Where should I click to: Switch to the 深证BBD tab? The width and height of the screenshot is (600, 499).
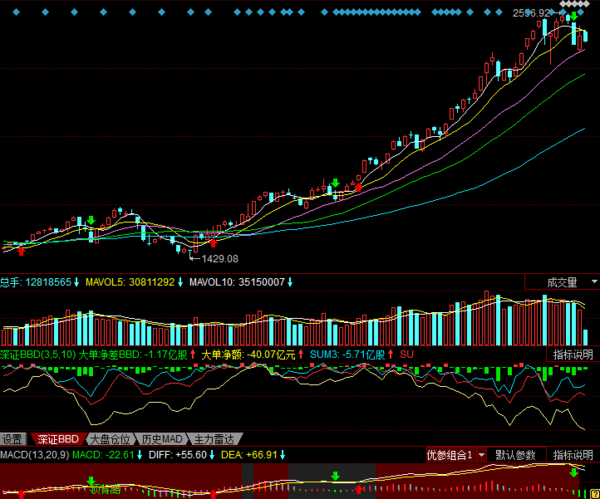[x=57, y=439]
